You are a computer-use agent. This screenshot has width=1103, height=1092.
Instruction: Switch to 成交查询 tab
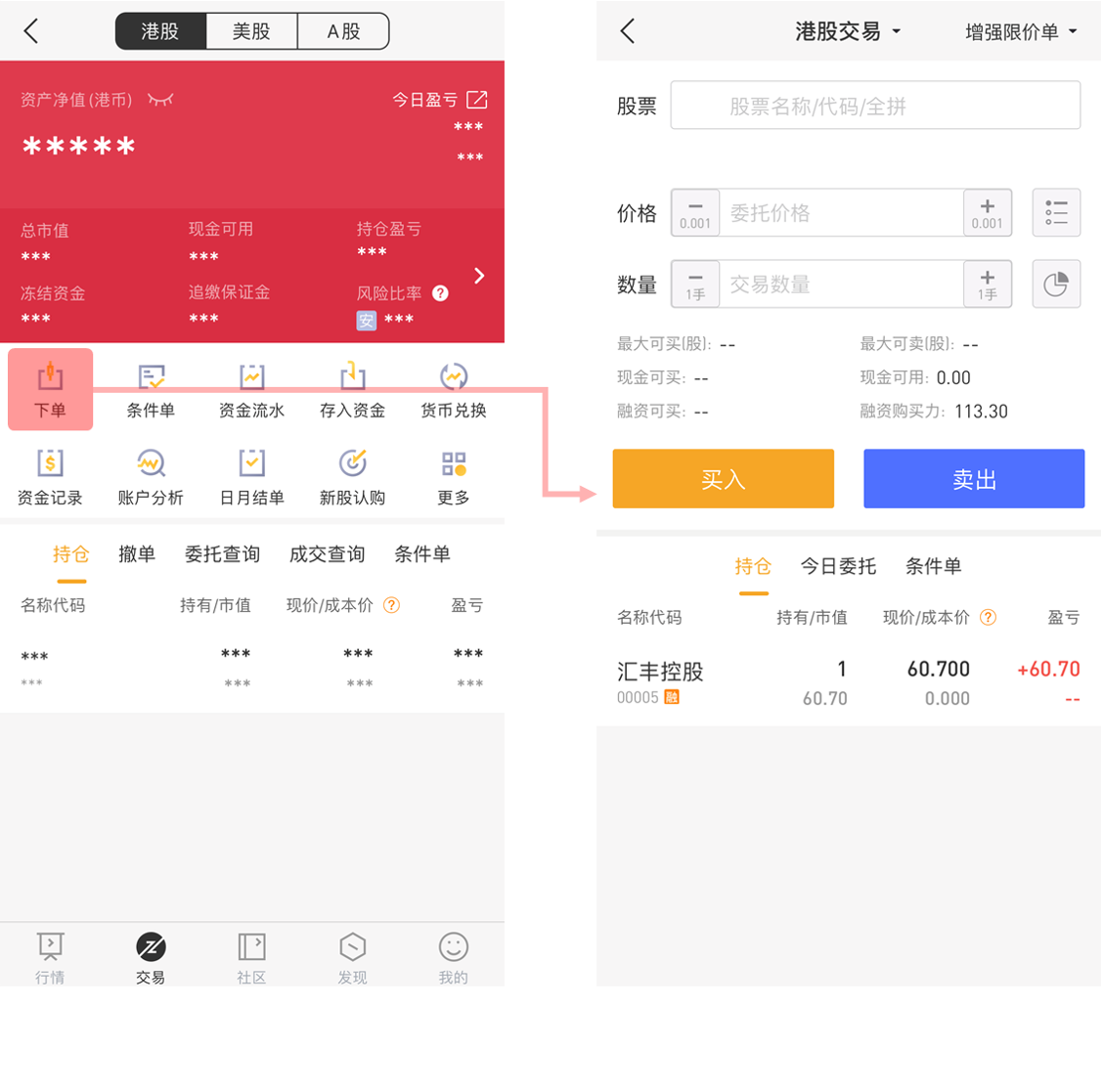(328, 554)
